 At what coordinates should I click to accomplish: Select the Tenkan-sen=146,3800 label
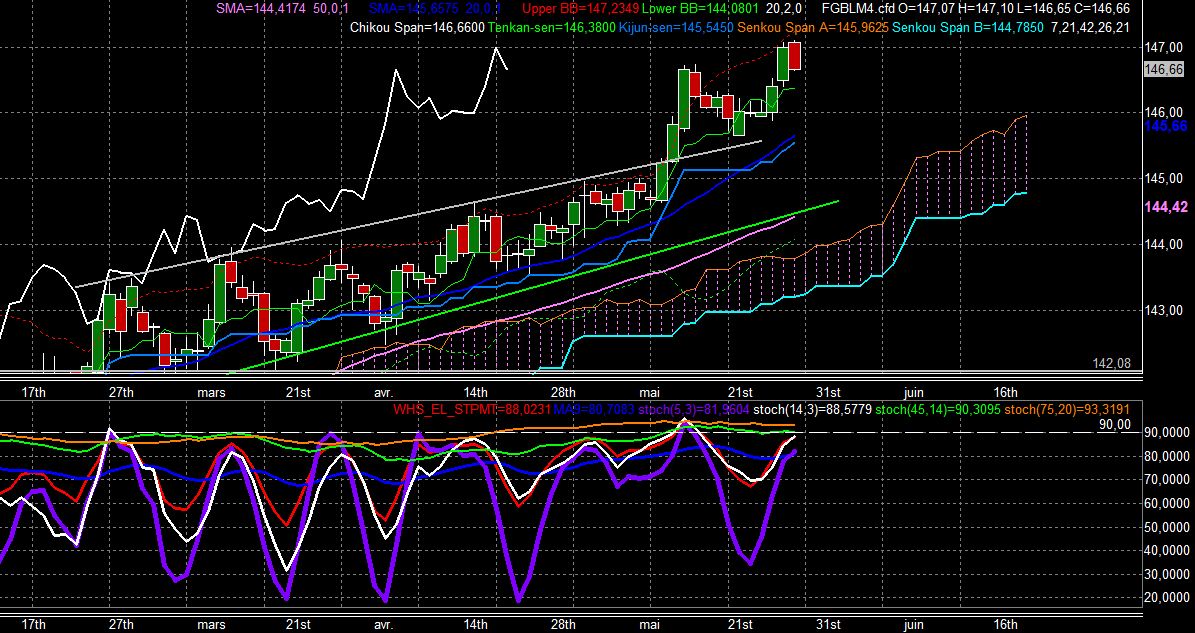pos(553,27)
